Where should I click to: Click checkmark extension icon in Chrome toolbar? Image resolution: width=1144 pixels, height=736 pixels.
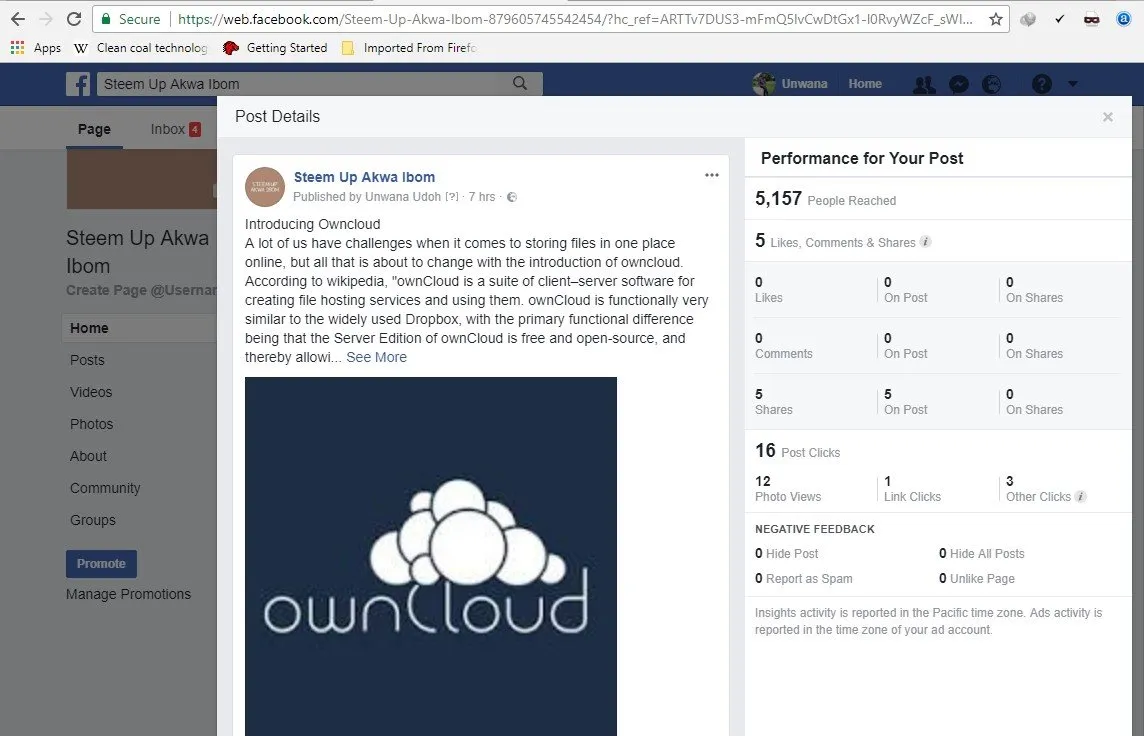tap(1059, 19)
